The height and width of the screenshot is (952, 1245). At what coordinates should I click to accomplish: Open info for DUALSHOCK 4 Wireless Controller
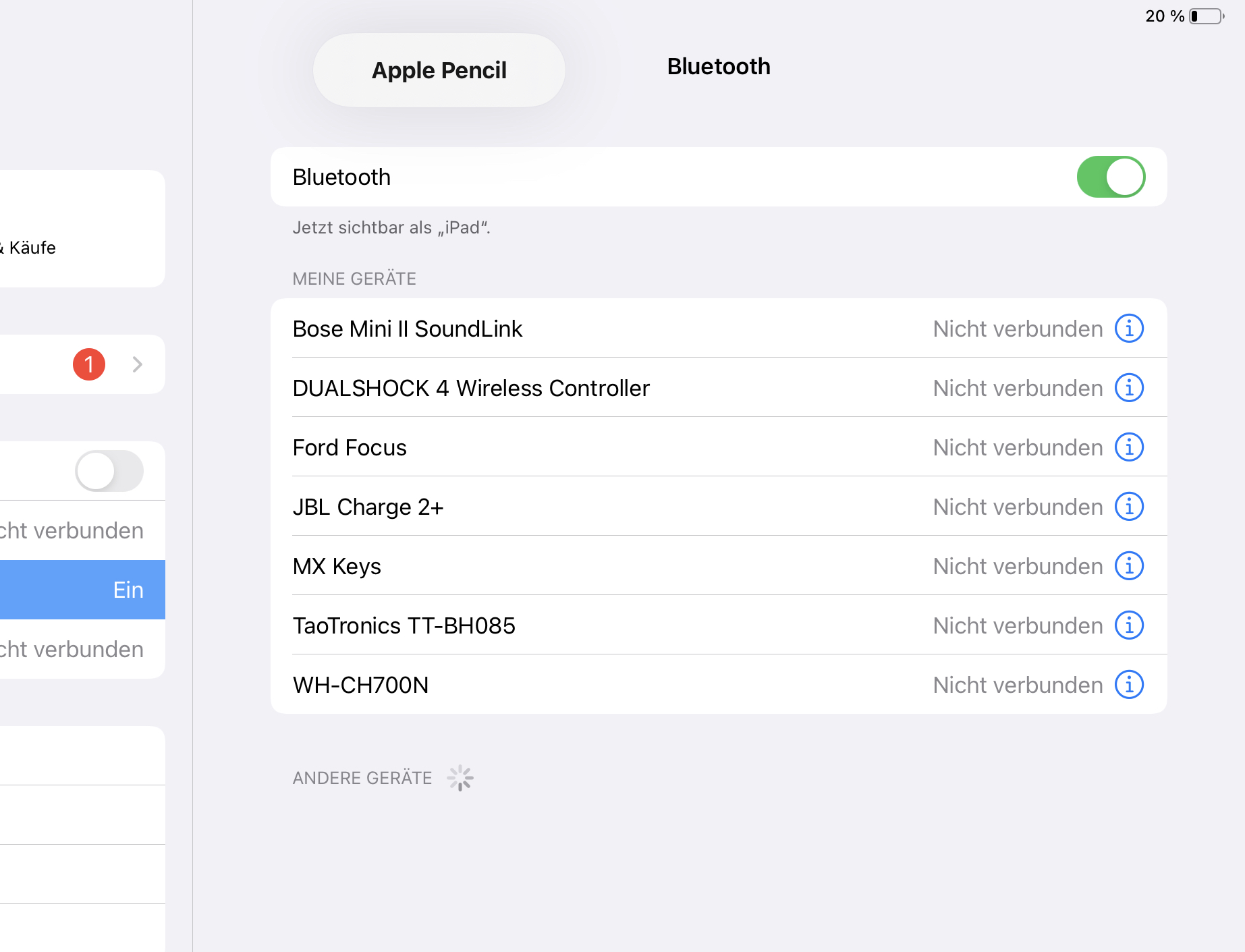tap(1129, 388)
